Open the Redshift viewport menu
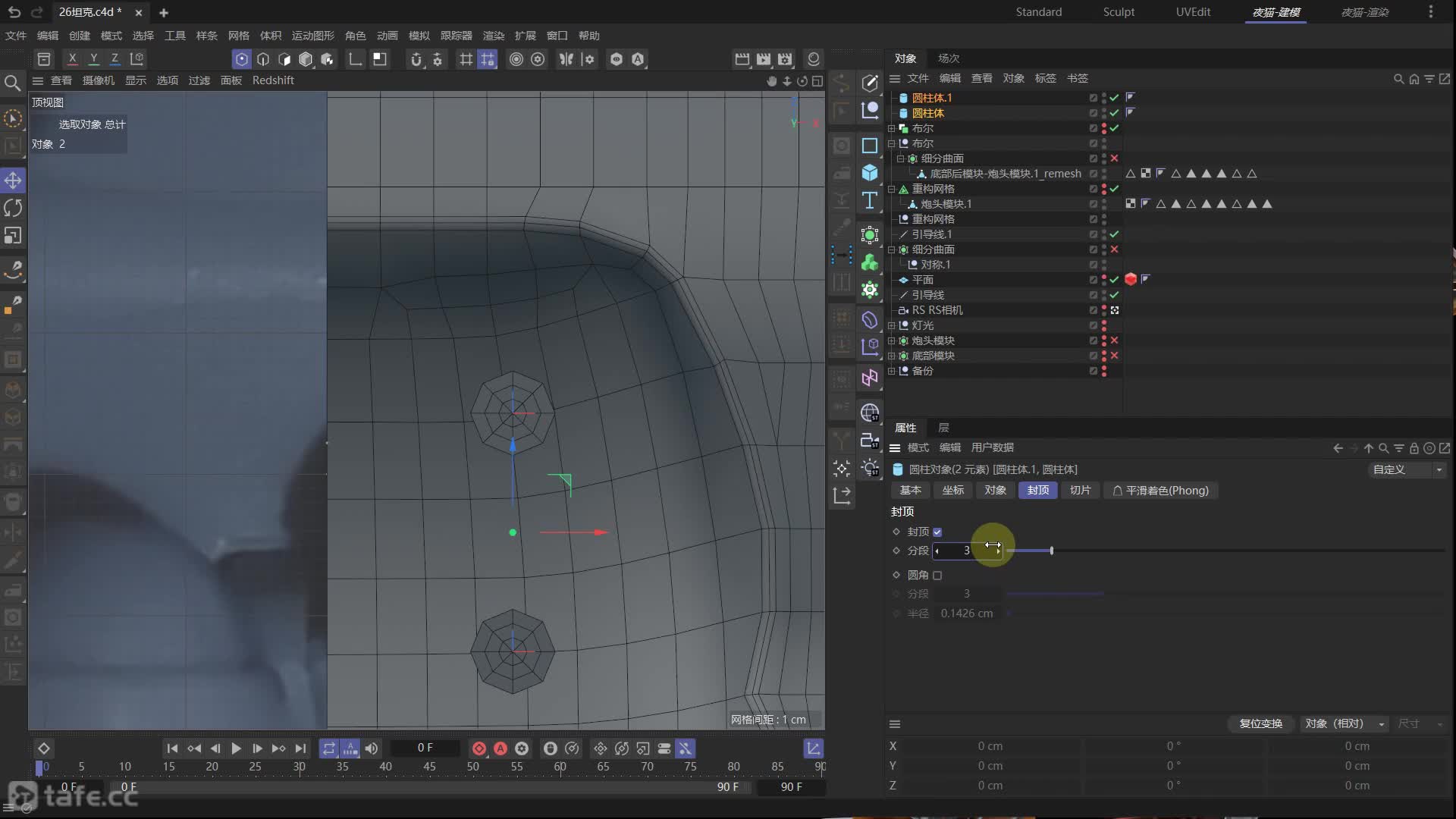 coord(273,80)
